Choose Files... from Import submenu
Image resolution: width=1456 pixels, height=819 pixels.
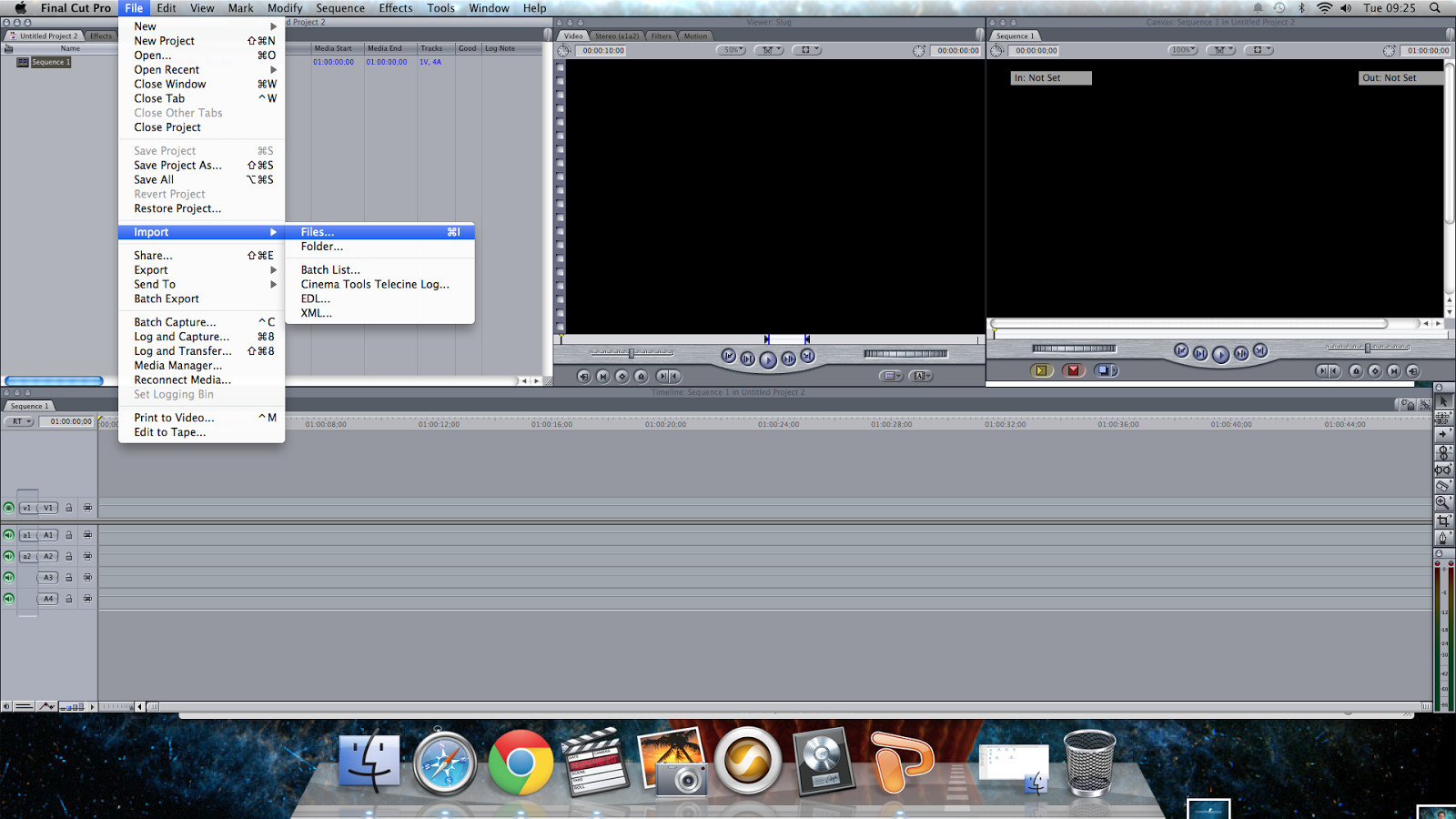[x=380, y=232]
